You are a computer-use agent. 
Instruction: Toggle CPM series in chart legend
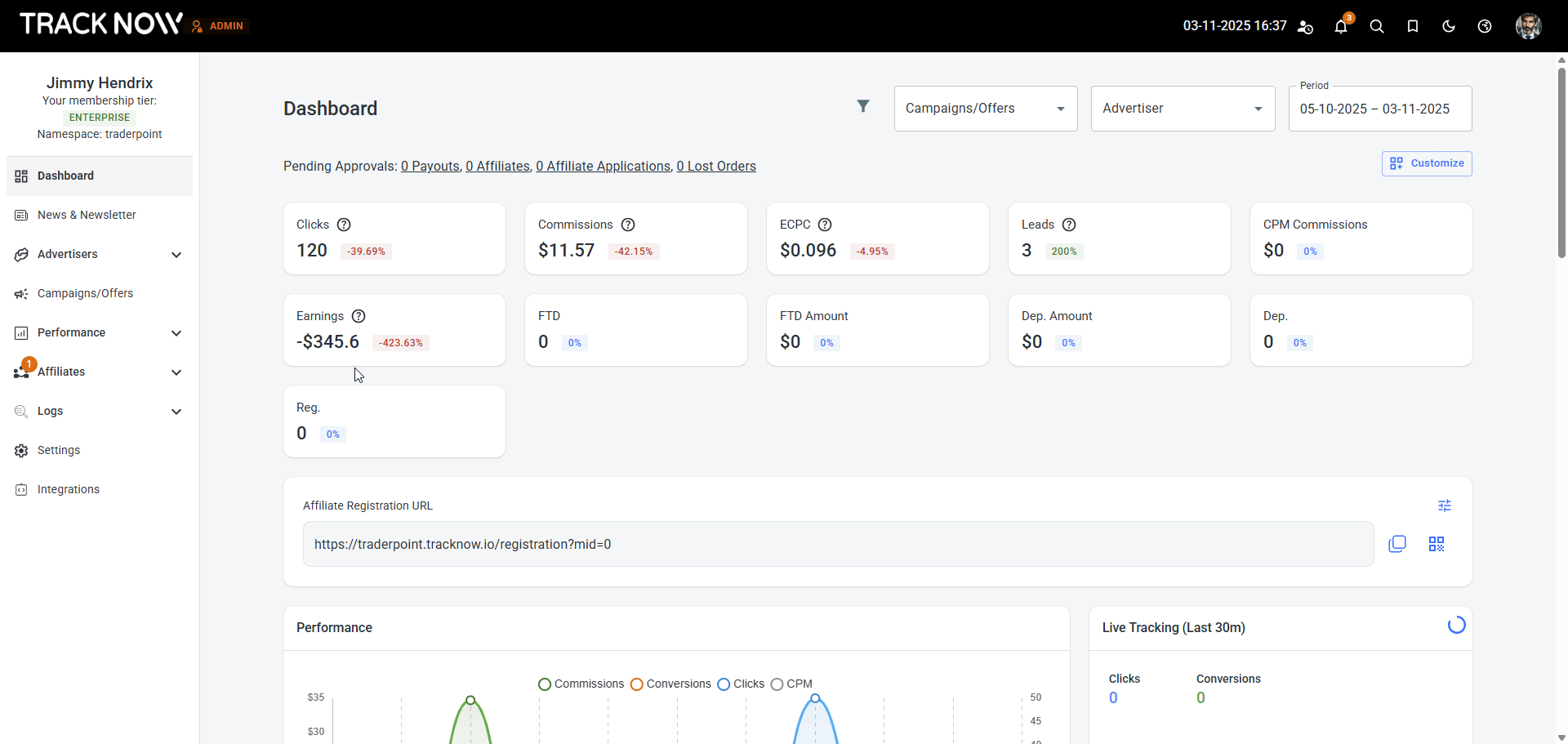tap(791, 684)
